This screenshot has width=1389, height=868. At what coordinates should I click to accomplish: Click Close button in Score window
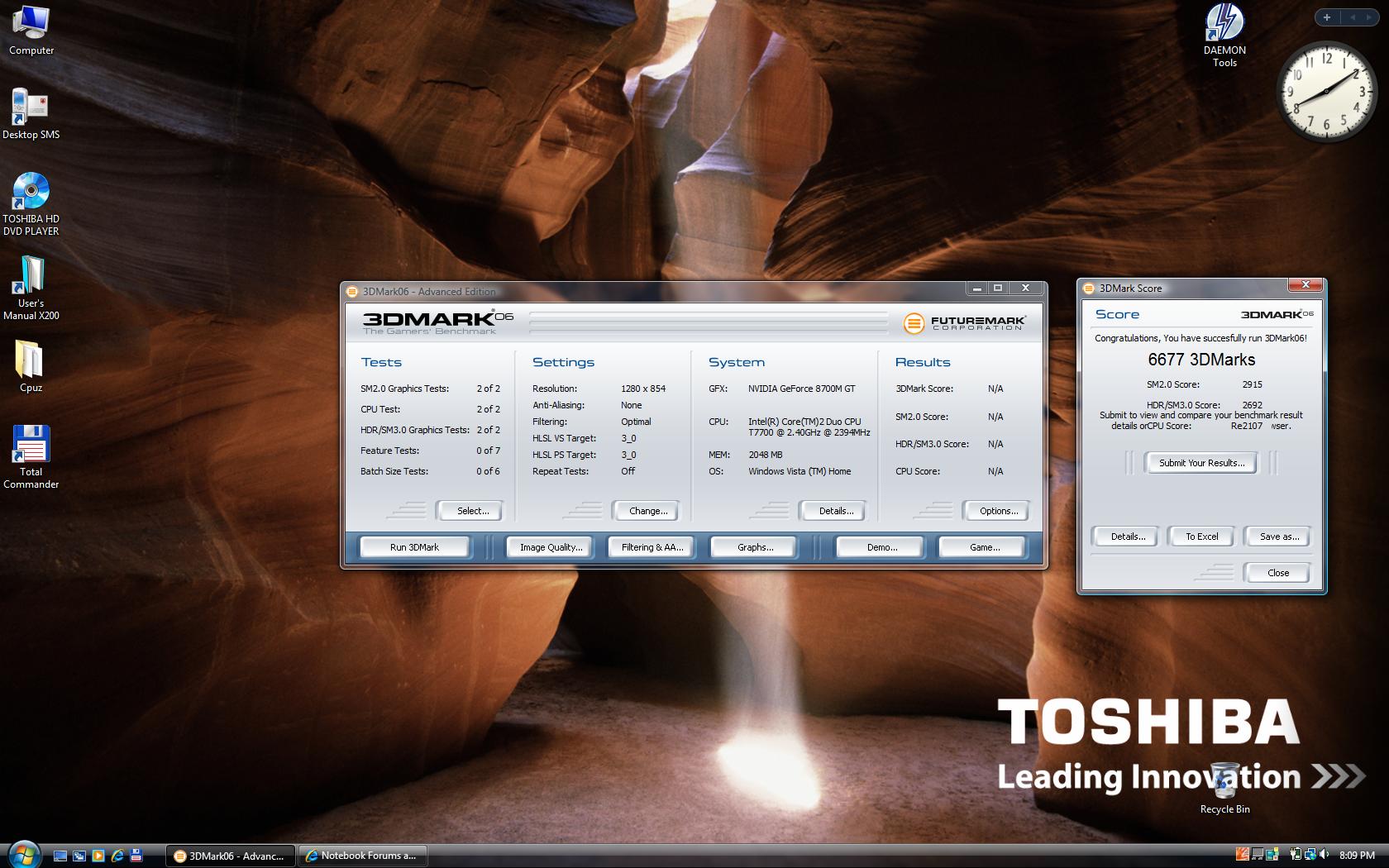(x=1277, y=573)
